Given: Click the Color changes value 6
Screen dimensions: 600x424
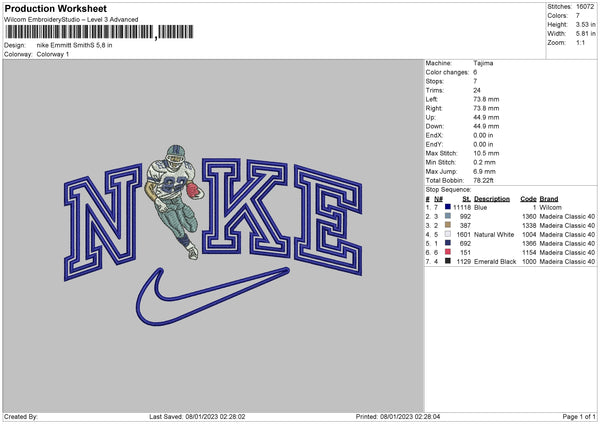Looking at the screenshot, I should [475, 72].
